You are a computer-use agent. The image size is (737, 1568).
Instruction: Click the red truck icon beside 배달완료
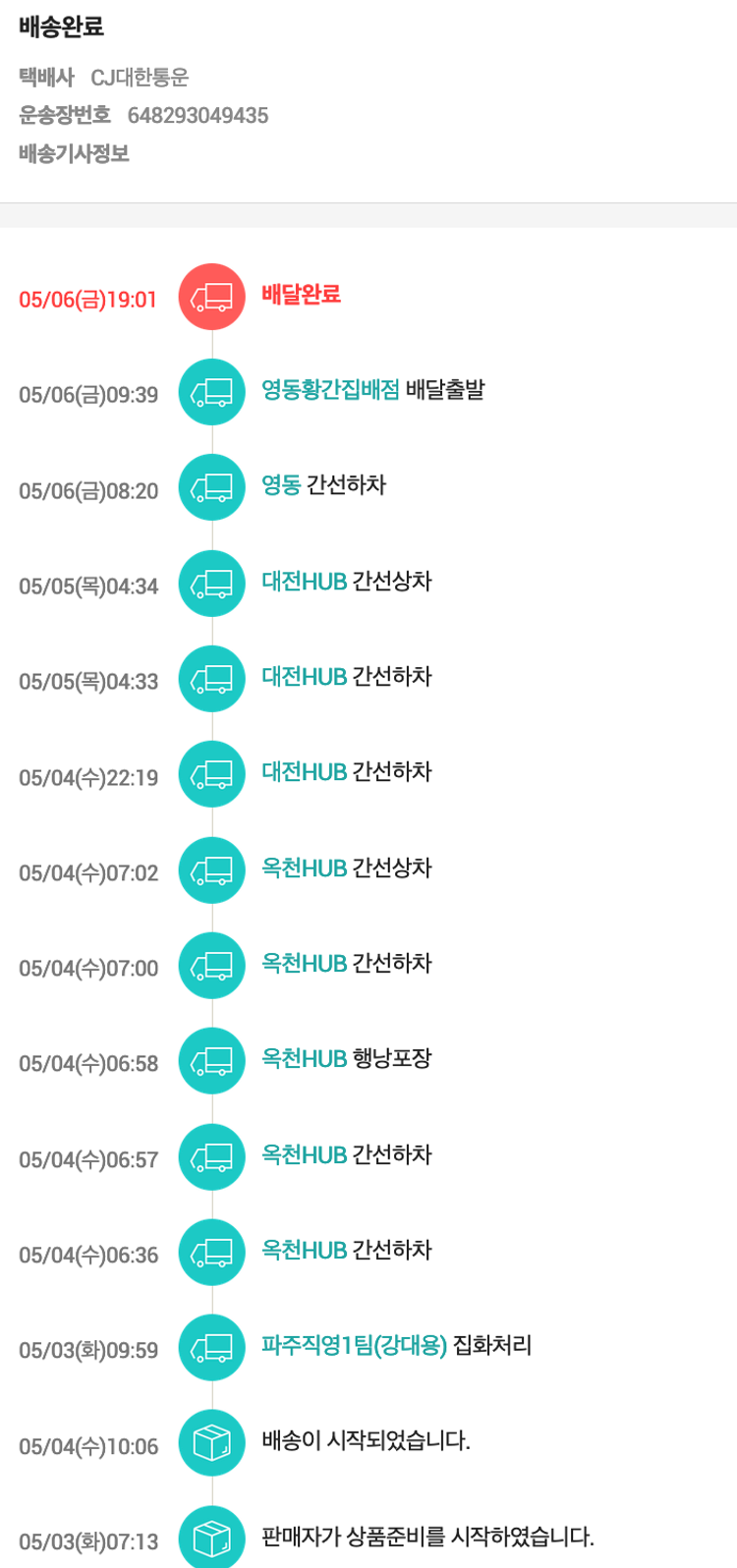(211, 297)
